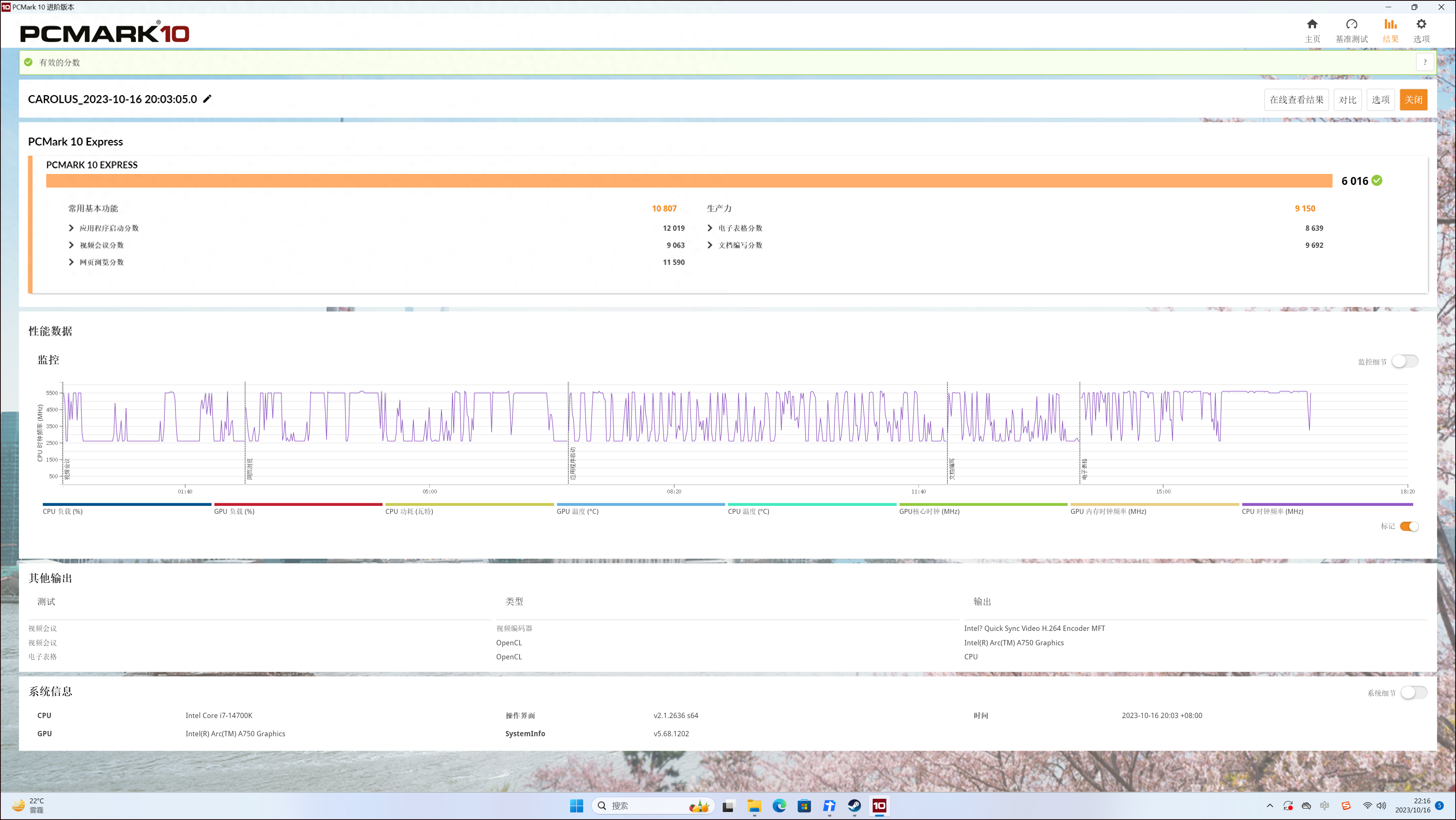Click the pencil icon to rename result
The image size is (1456, 820).
[x=208, y=99]
